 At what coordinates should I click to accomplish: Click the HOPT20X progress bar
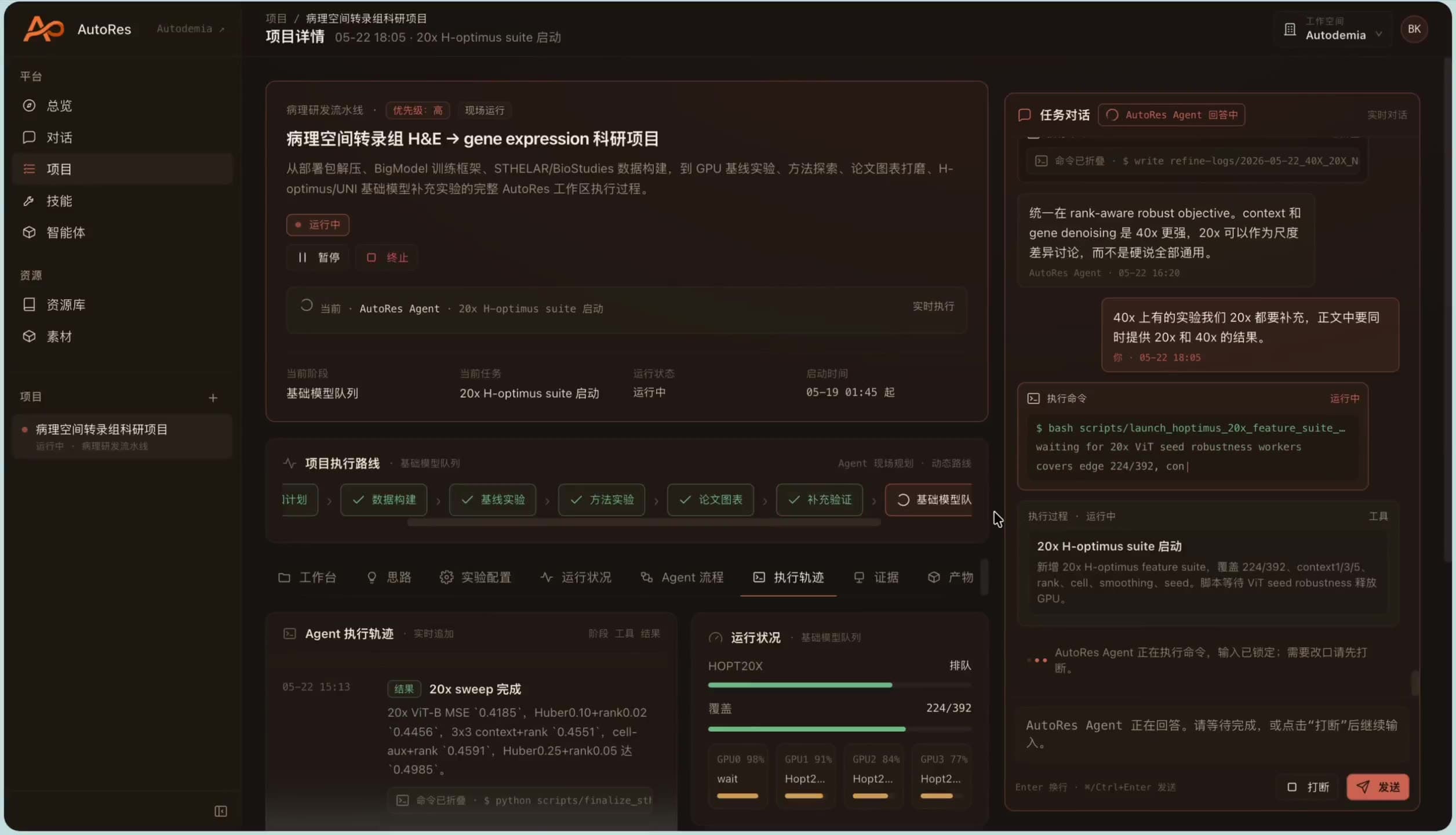tap(839, 685)
